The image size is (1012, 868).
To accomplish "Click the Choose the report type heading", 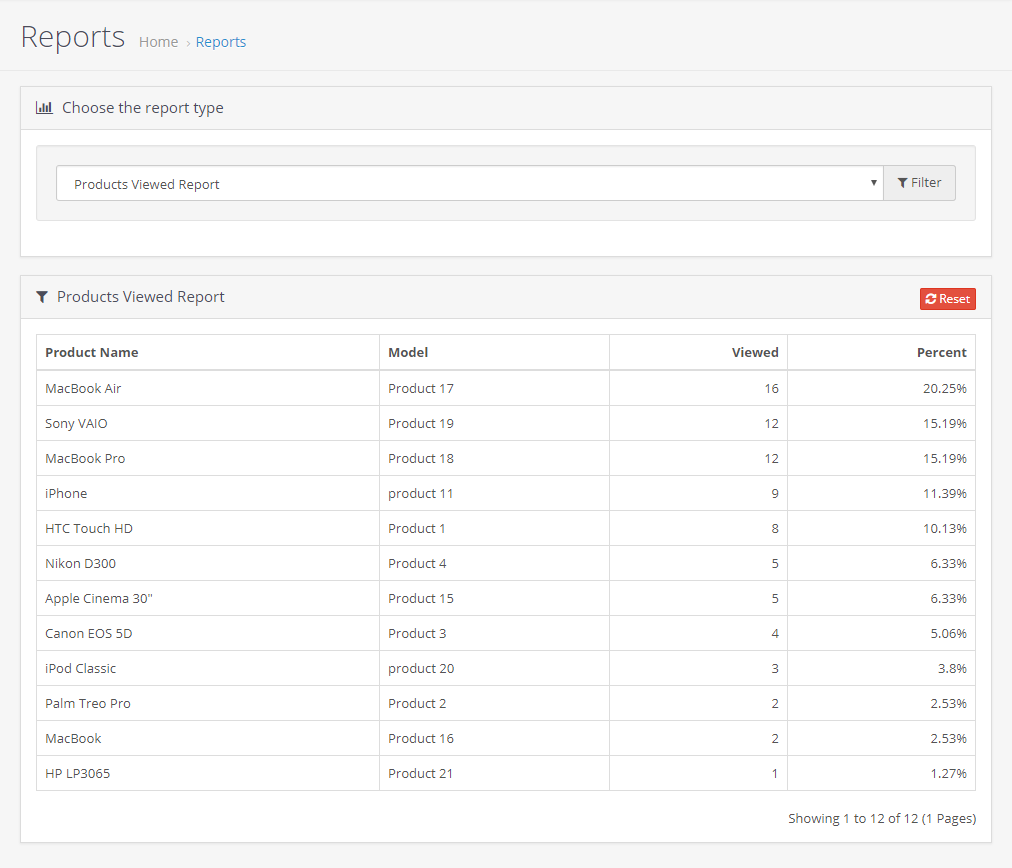I will tap(143, 108).
